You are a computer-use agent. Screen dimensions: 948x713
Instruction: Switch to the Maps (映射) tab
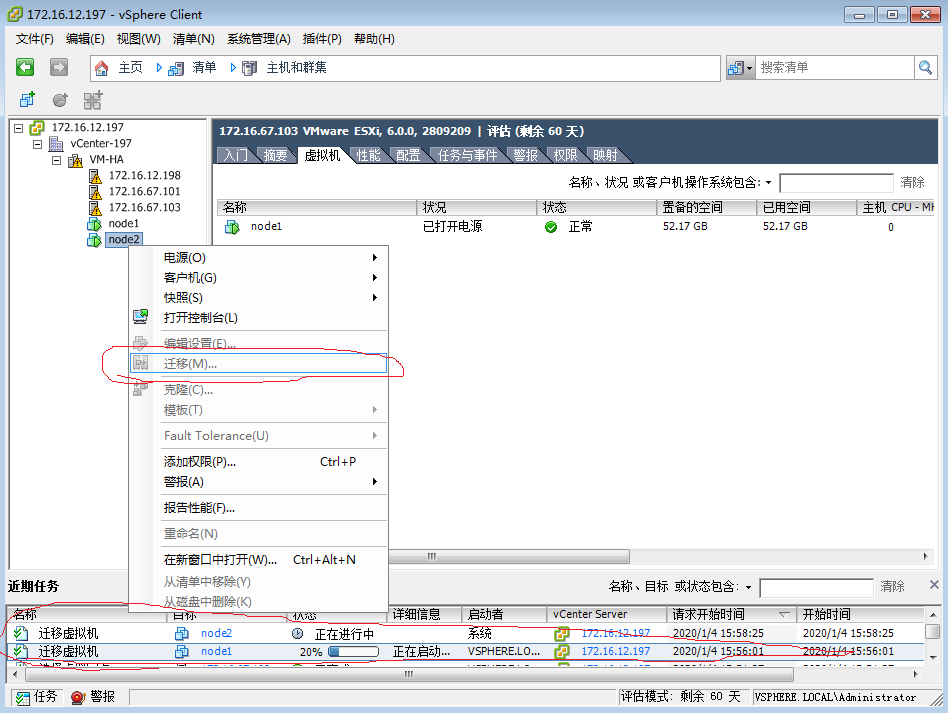(605, 155)
